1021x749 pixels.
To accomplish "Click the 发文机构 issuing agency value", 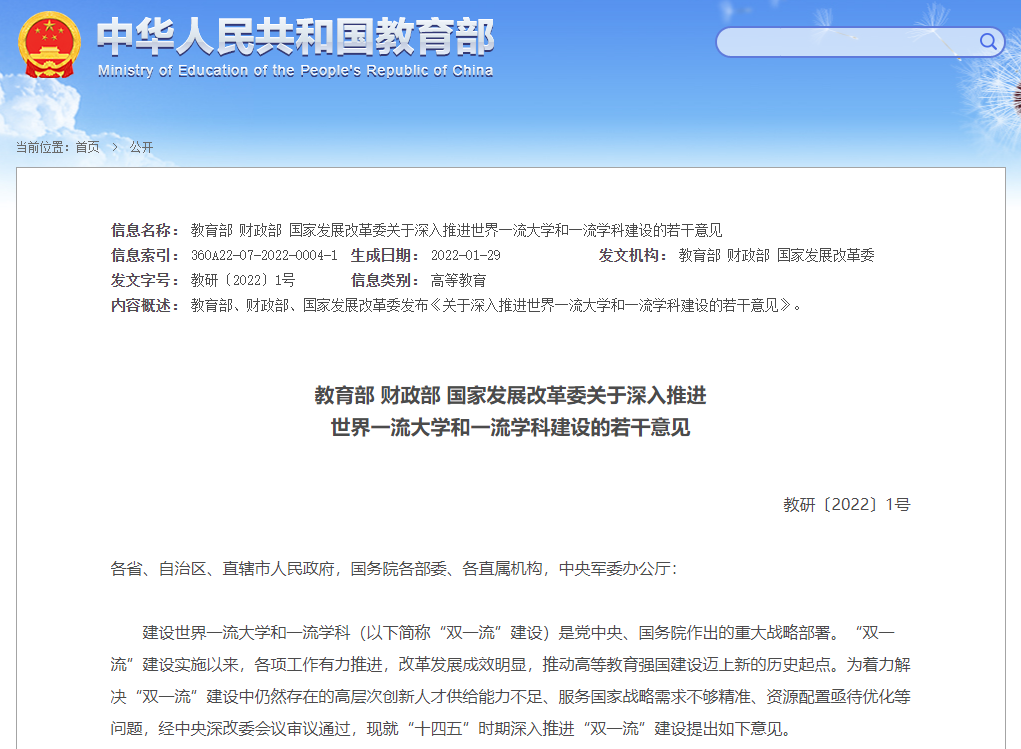I will tap(776, 255).
